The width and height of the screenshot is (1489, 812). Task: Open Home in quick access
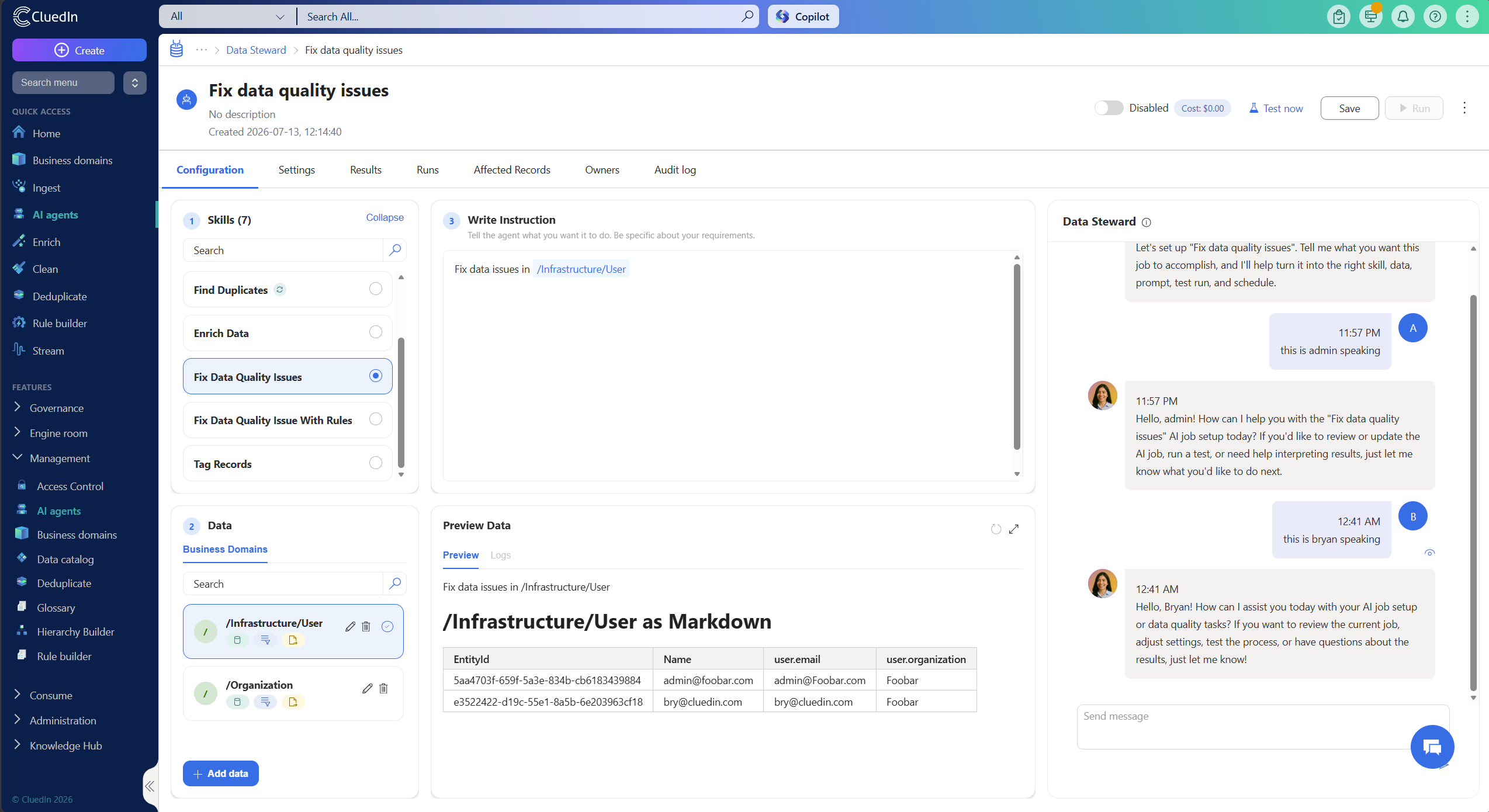point(46,133)
